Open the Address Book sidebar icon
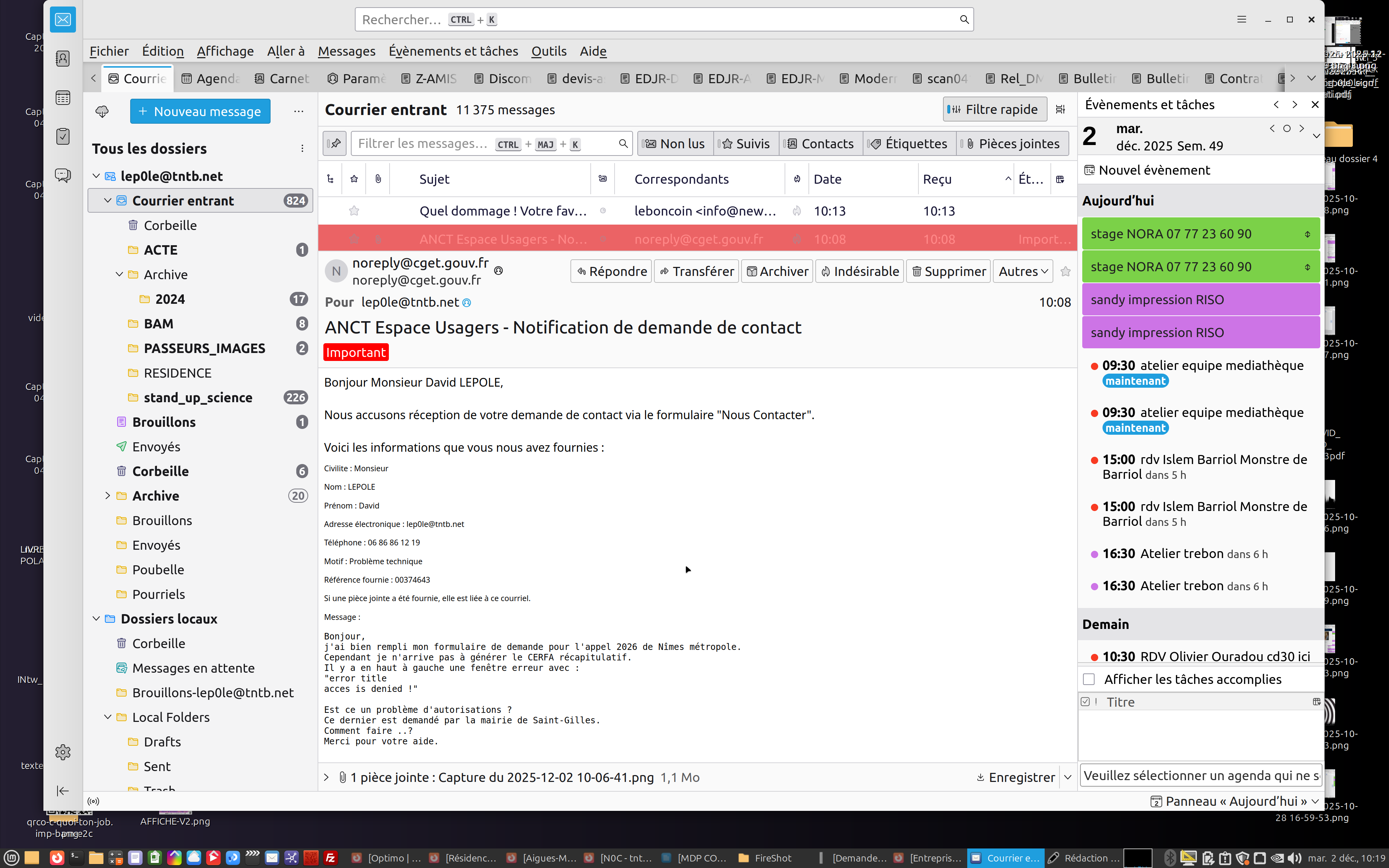This screenshot has height=868, width=1389. (x=63, y=59)
